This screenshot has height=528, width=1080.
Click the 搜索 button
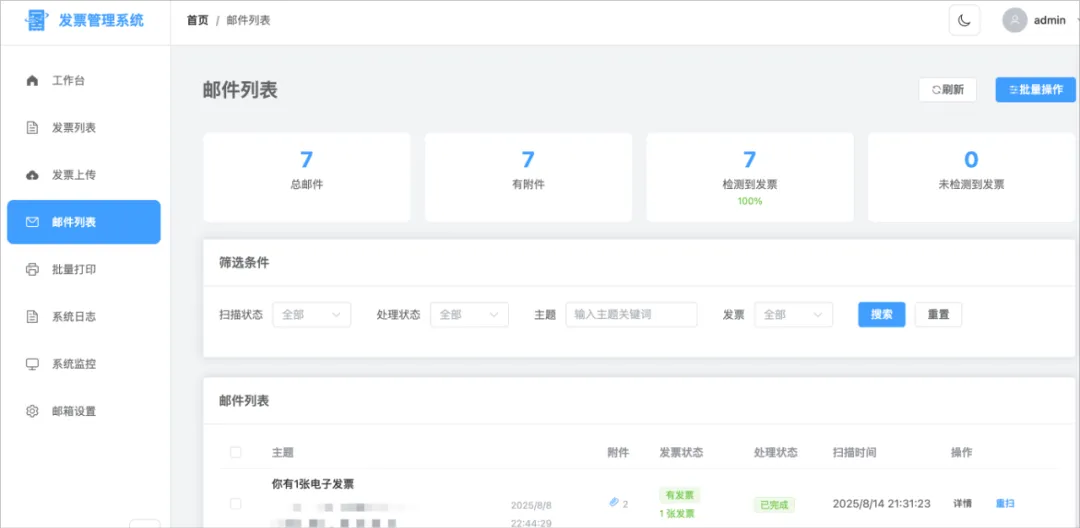(882, 315)
